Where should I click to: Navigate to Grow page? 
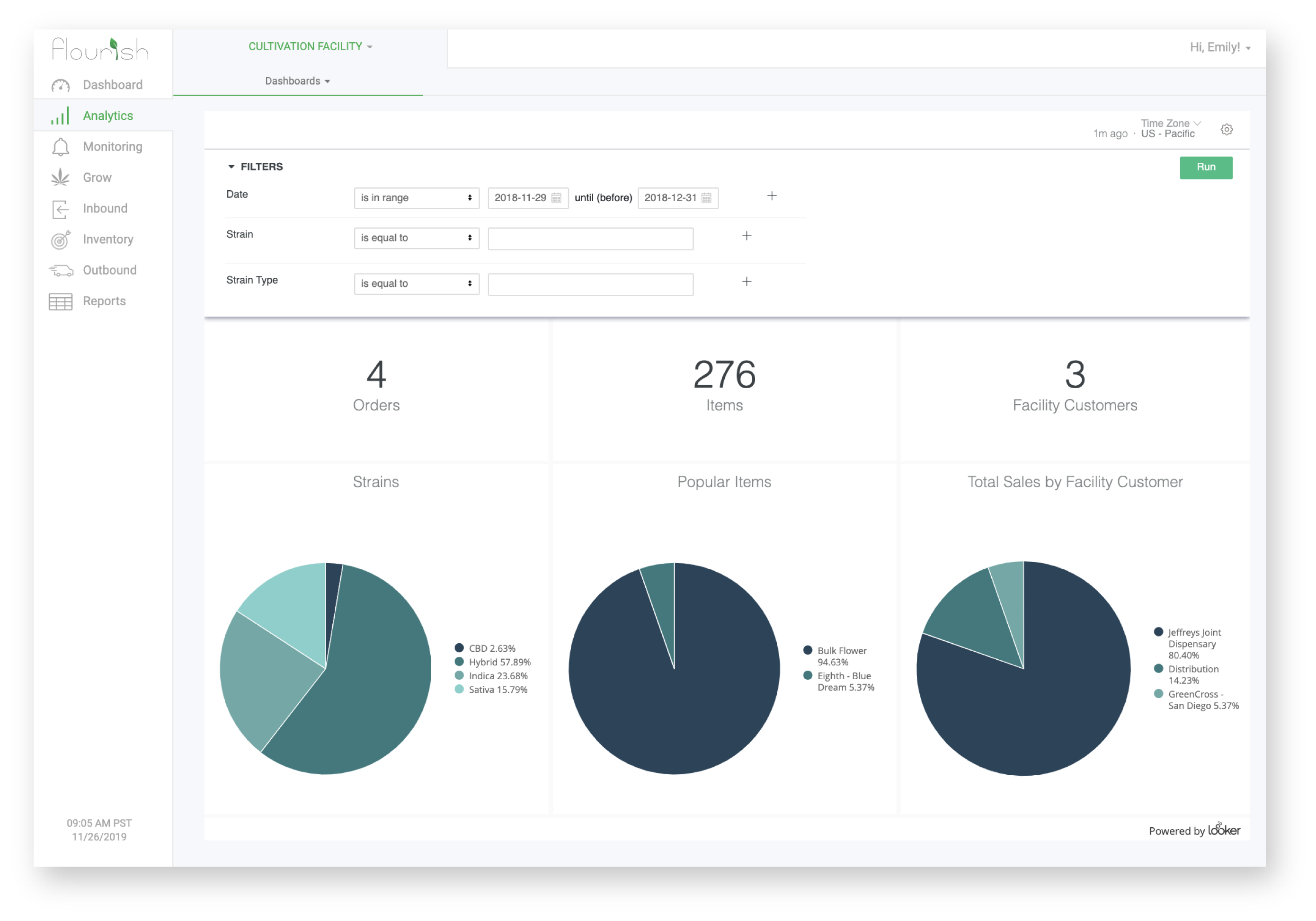pos(103,177)
